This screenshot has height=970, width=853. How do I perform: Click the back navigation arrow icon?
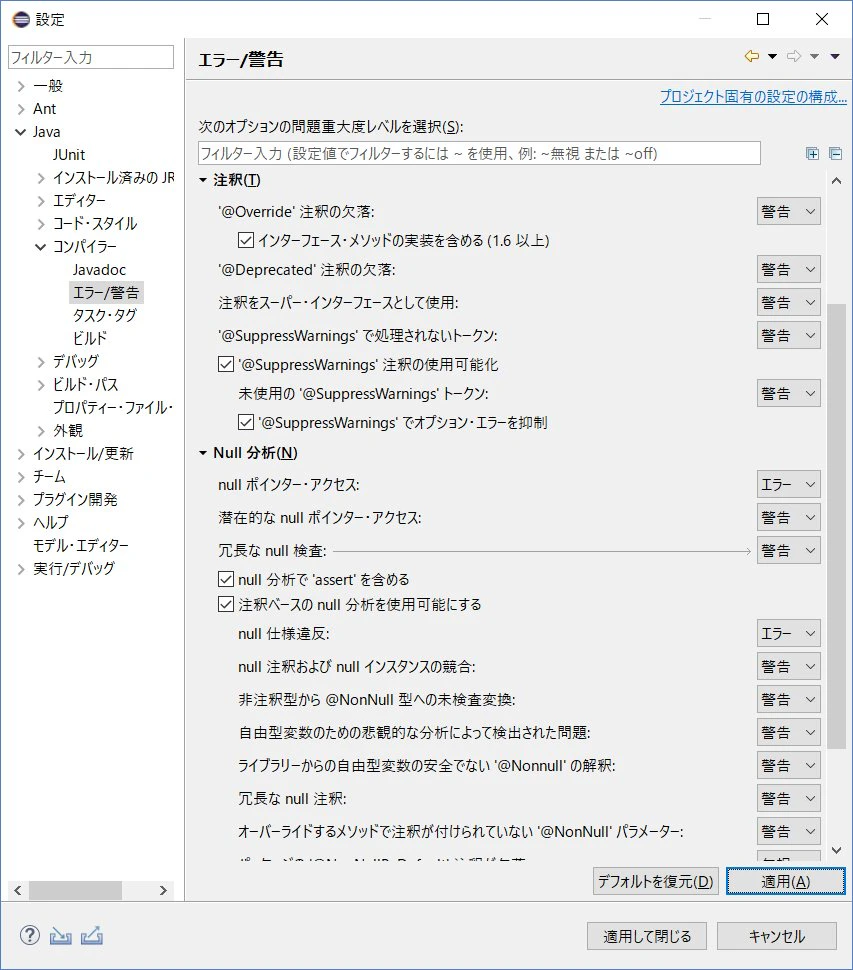tap(752, 56)
